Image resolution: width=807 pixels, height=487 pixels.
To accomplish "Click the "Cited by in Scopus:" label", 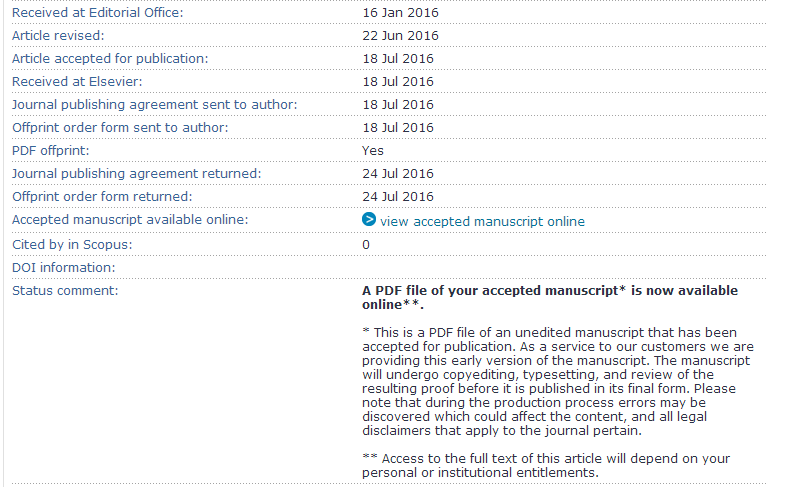I will [72, 244].
